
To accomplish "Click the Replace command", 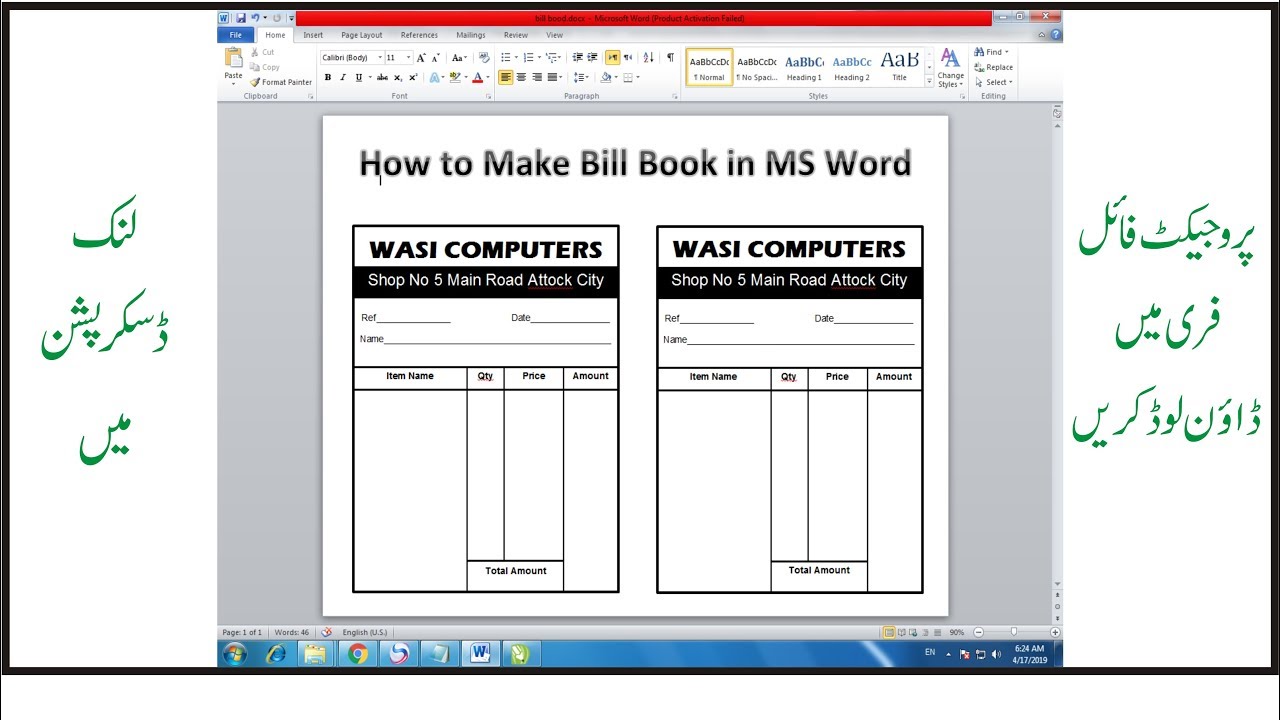I will click(x=993, y=67).
